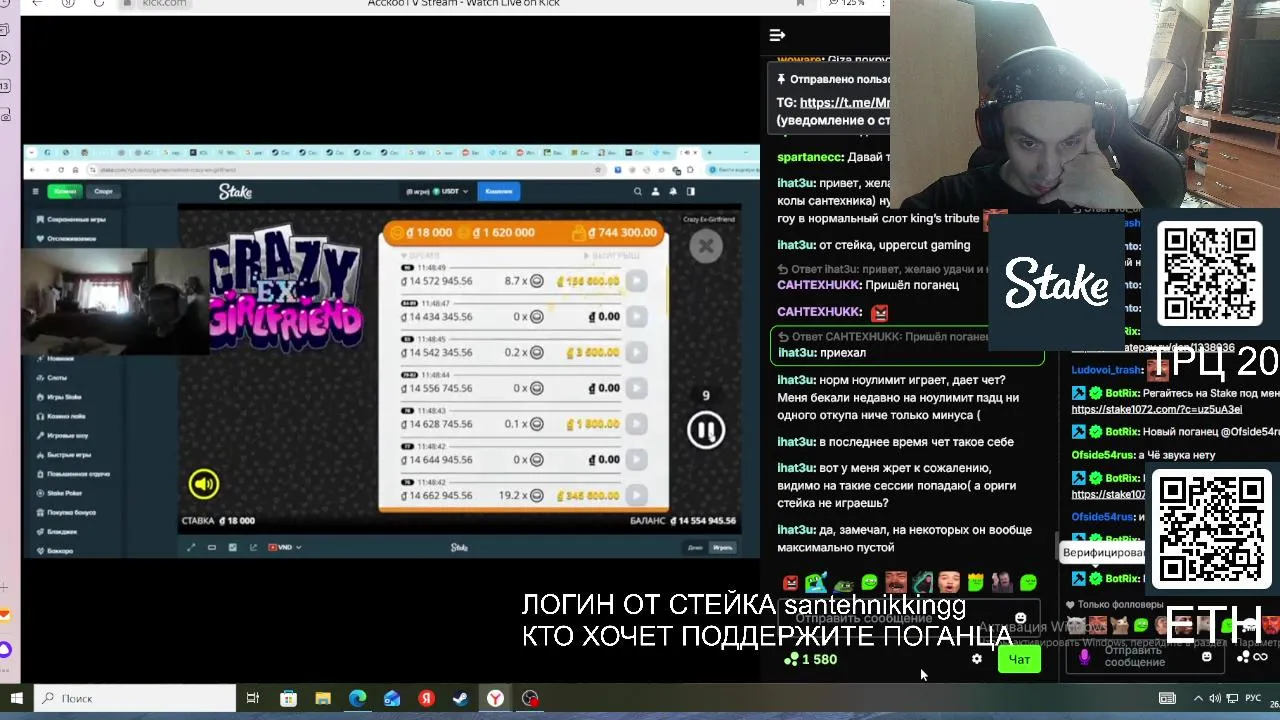Open the USDT currency dropdown

coord(437,191)
